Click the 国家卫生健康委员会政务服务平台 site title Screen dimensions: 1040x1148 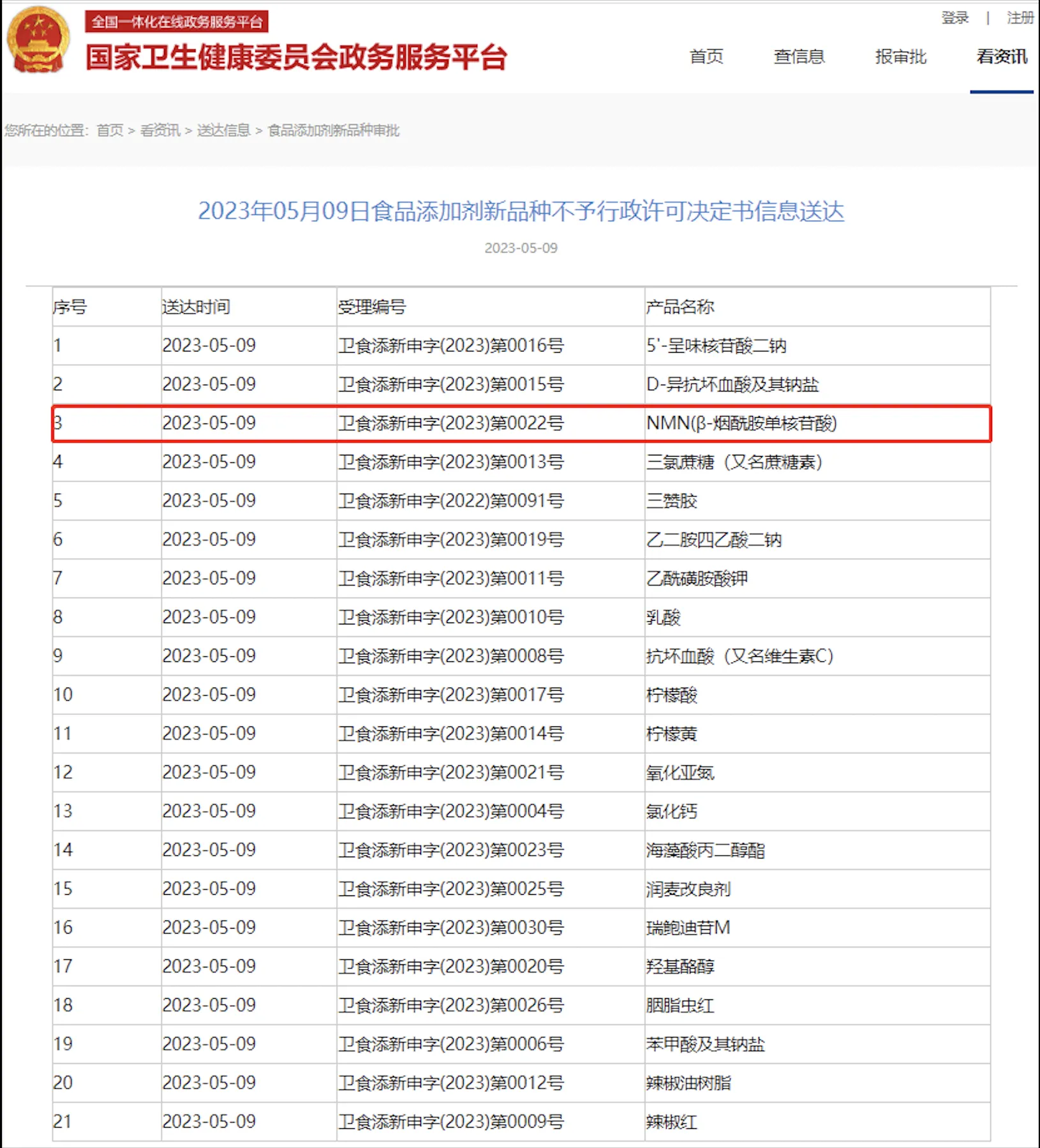297,57
